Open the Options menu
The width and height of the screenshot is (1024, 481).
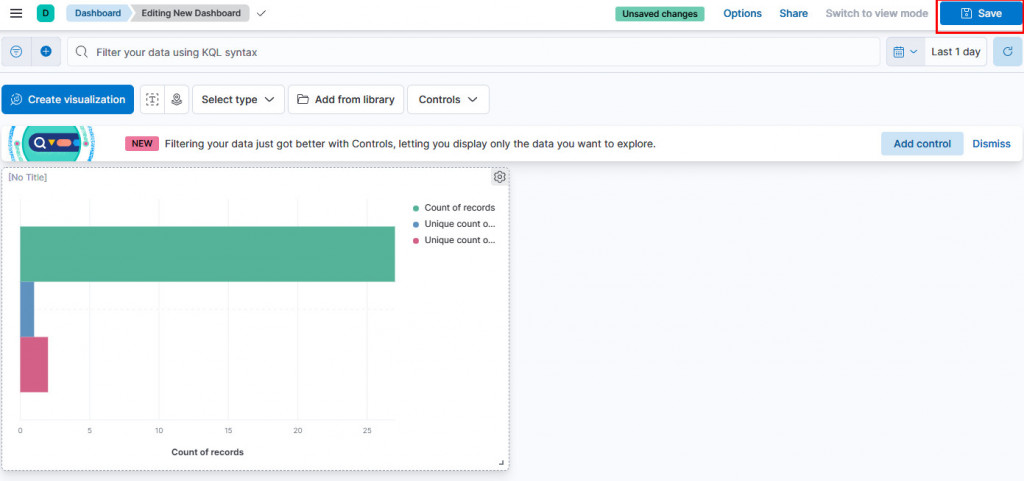(742, 13)
